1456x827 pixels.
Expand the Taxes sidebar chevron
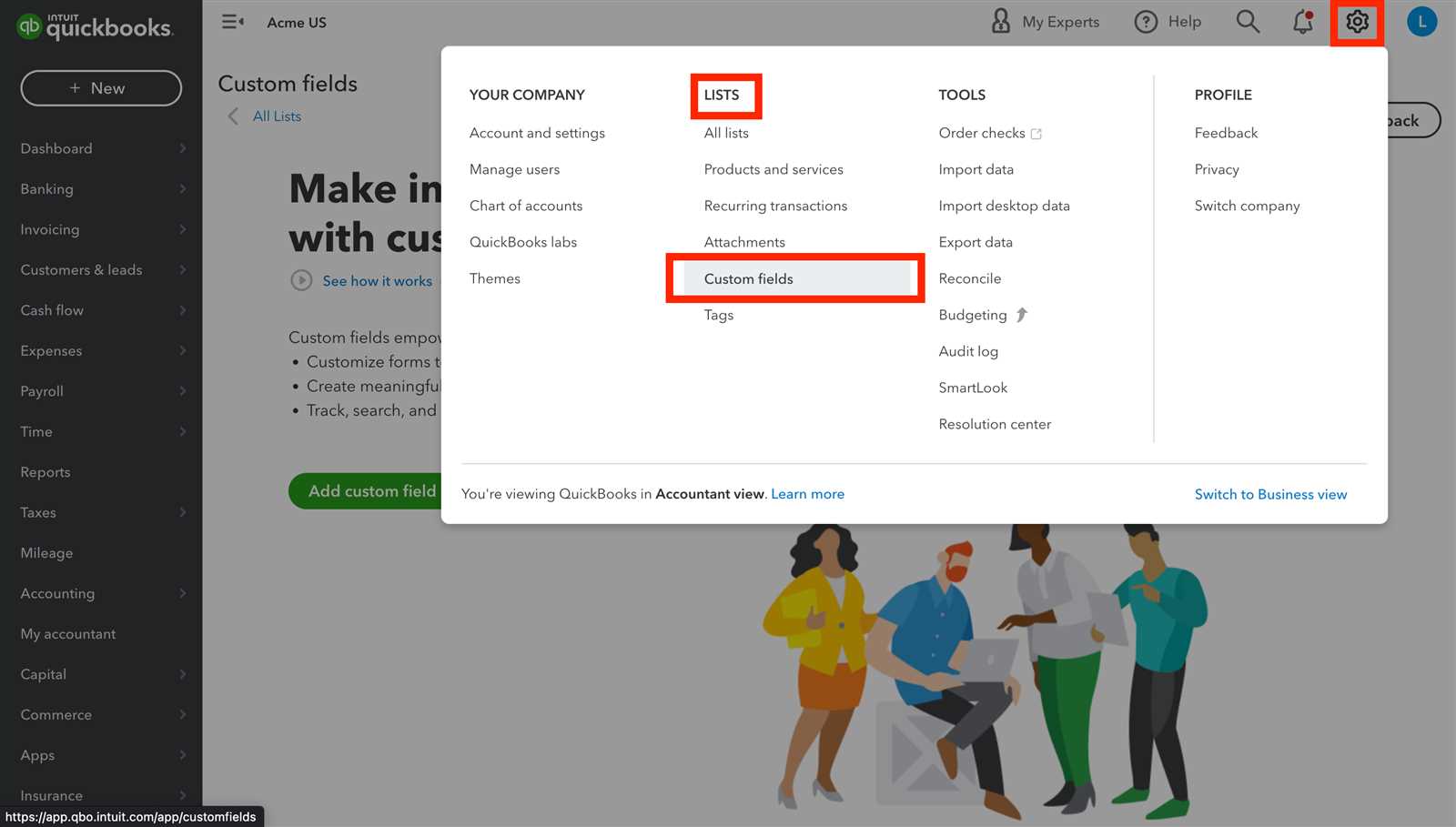click(183, 513)
